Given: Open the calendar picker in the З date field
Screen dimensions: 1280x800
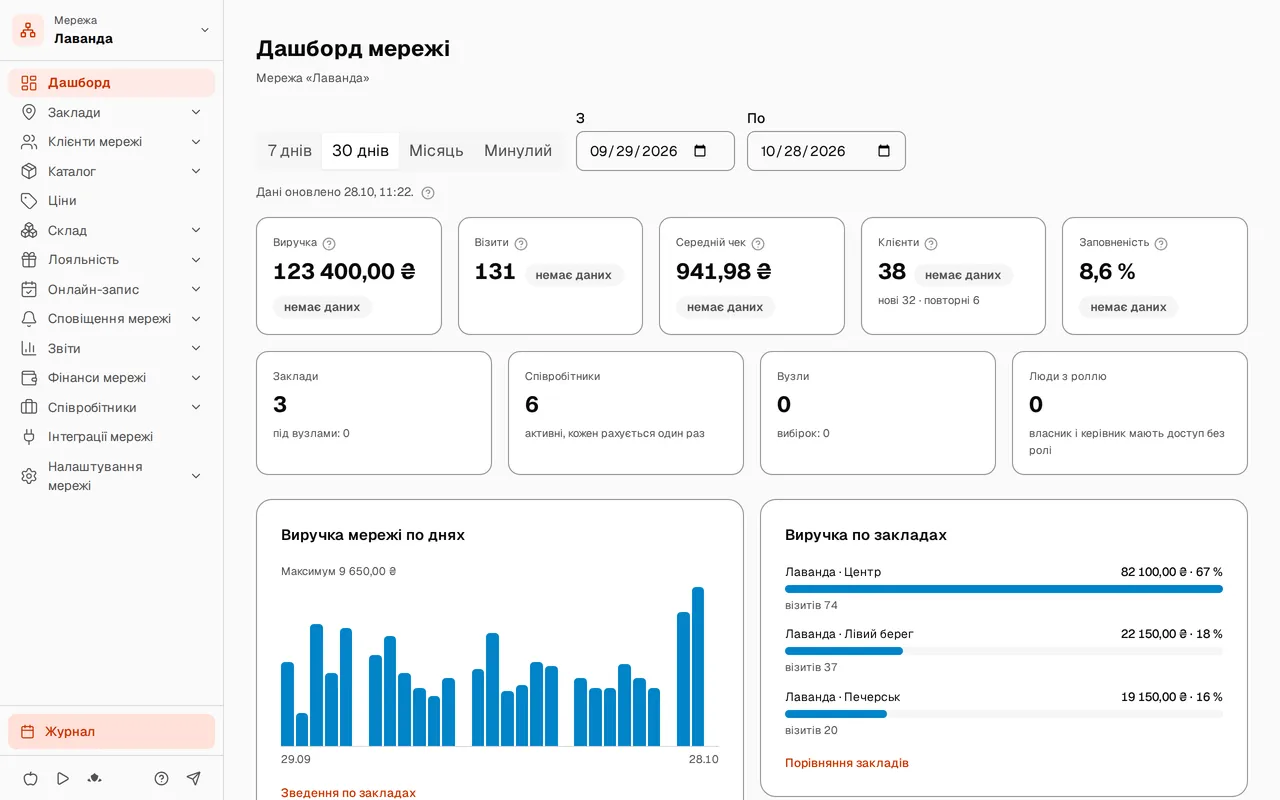Looking at the screenshot, I should 700,151.
